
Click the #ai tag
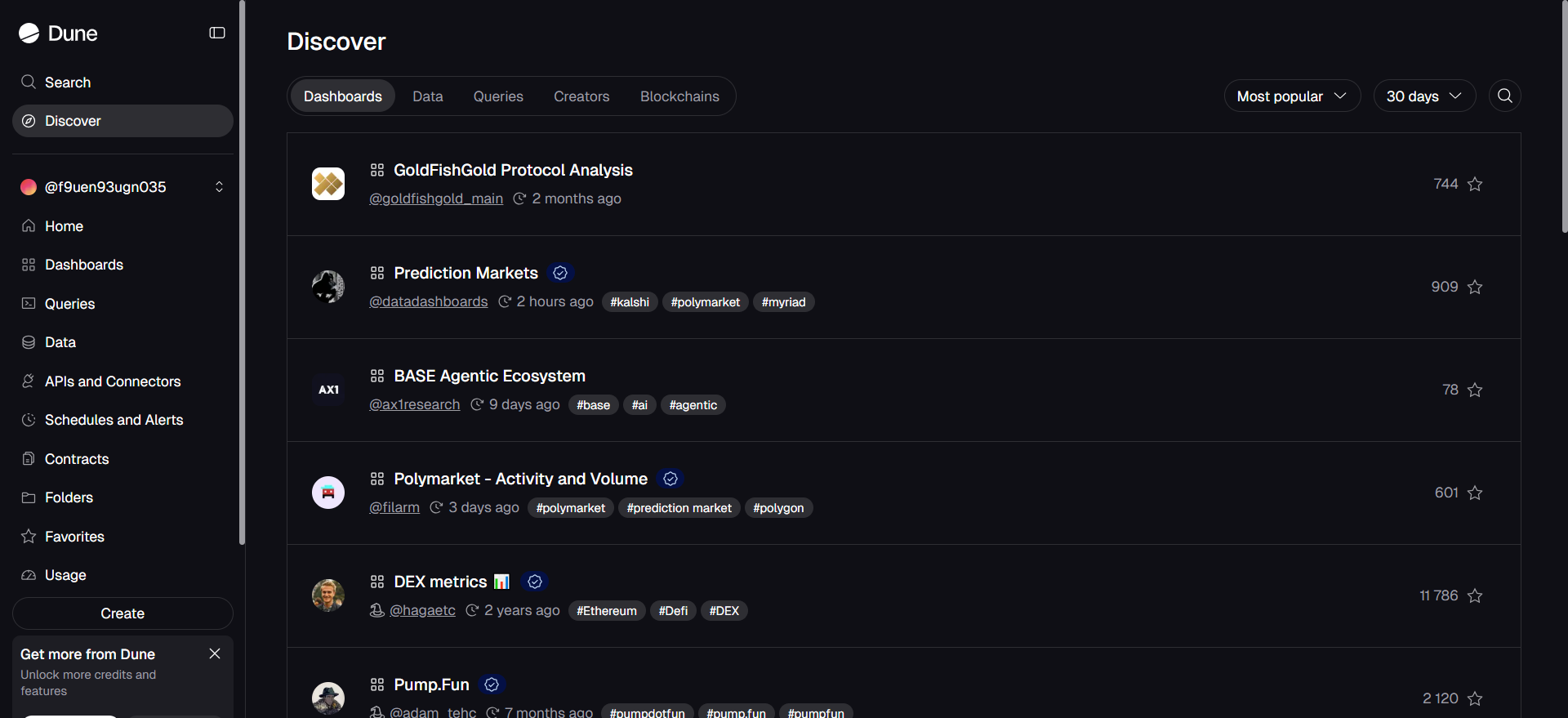pos(639,405)
